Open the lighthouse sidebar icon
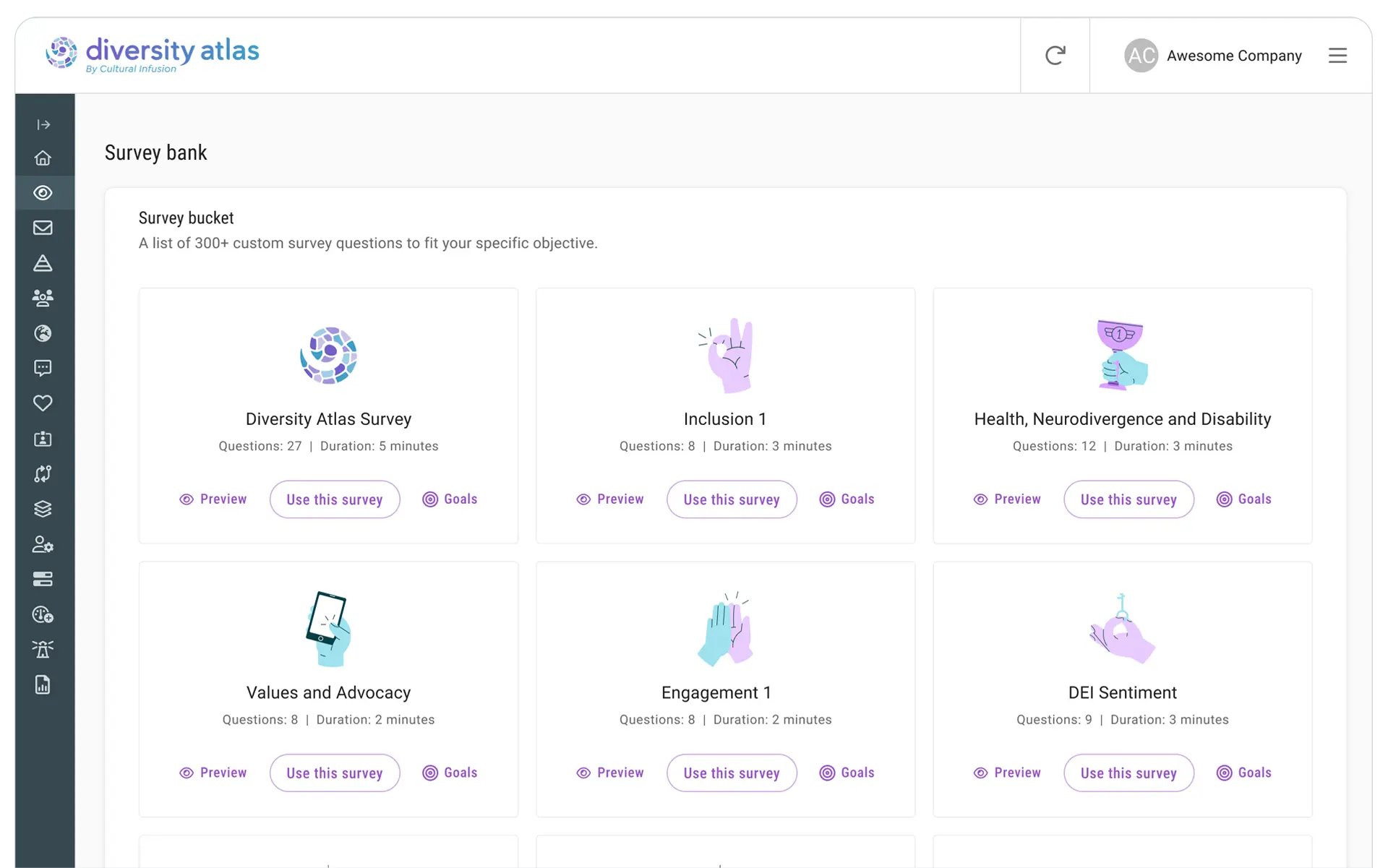 (x=43, y=649)
